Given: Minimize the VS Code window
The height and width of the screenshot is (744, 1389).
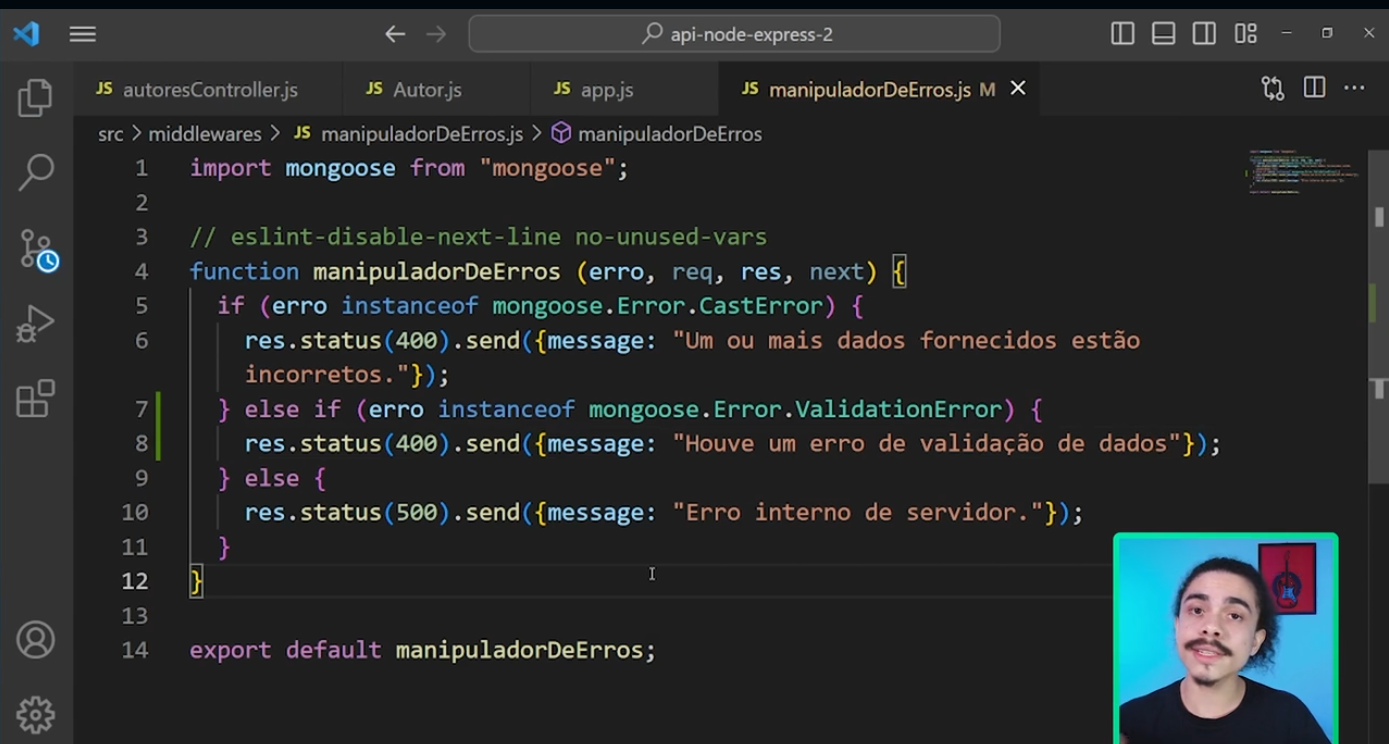Looking at the screenshot, I should [x=1287, y=34].
